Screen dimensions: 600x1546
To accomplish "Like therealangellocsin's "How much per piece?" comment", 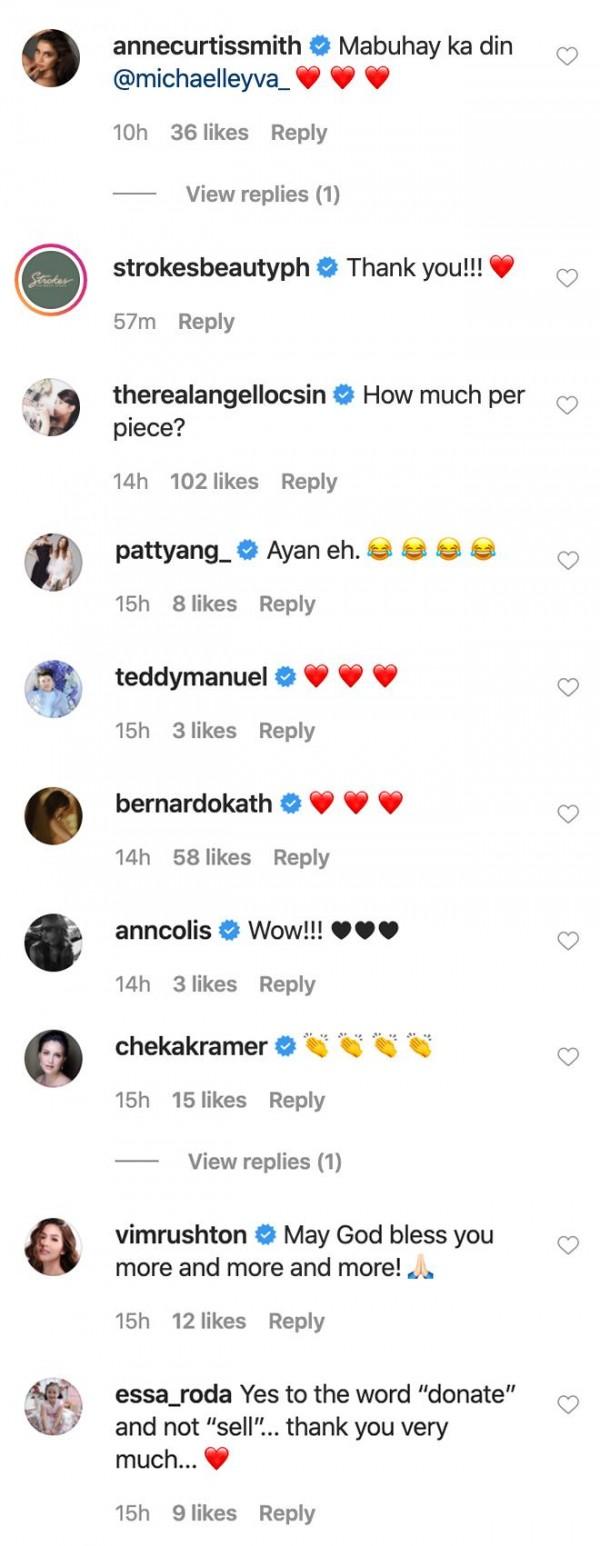I will click(x=567, y=406).
